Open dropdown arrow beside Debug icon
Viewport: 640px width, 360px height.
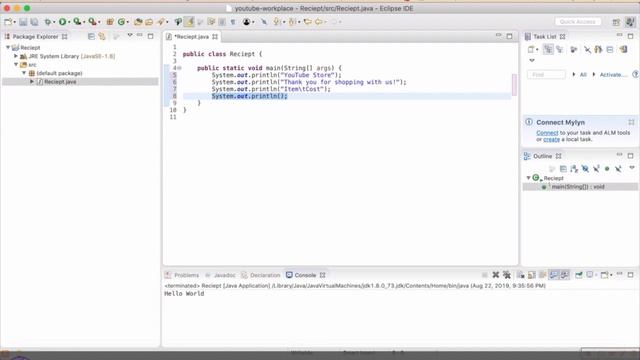pyautogui.click(x=54, y=22)
